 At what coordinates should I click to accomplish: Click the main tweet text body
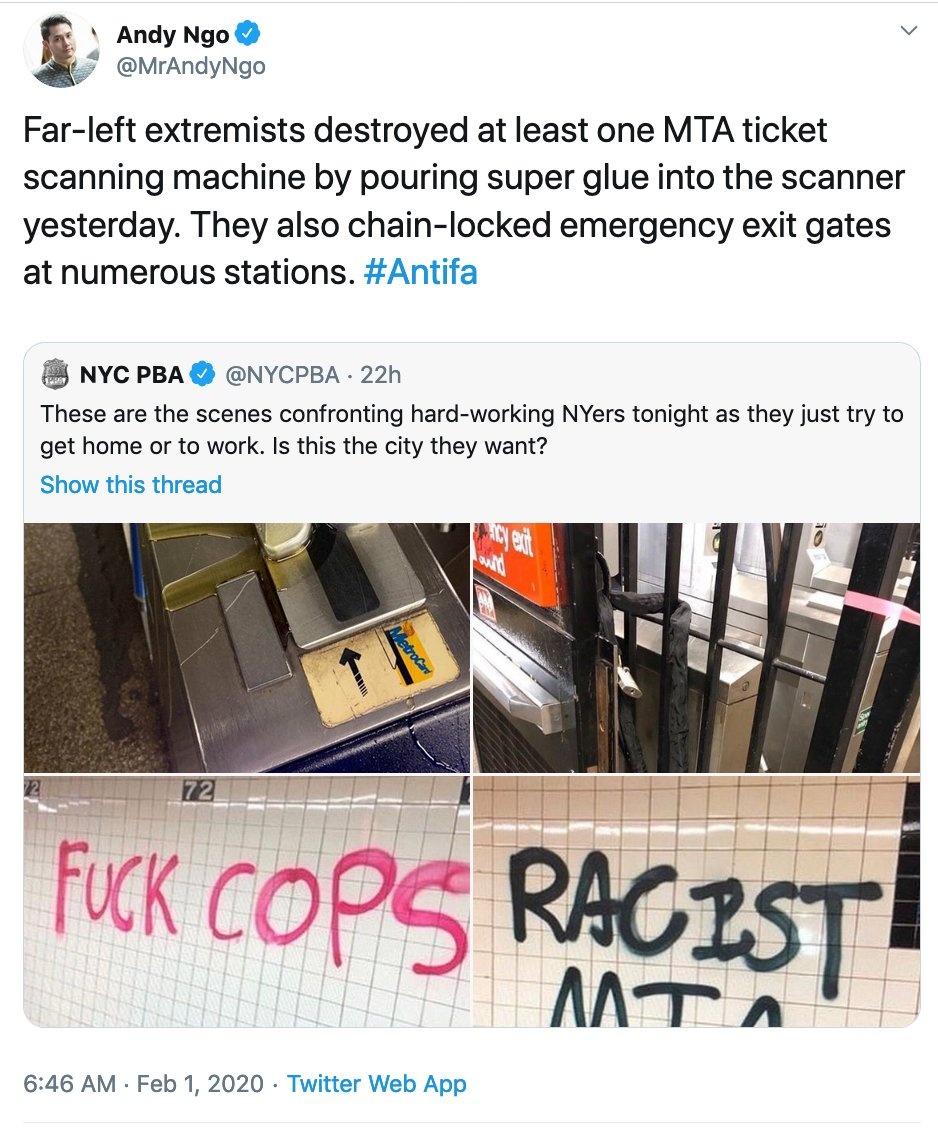point(464,201)
